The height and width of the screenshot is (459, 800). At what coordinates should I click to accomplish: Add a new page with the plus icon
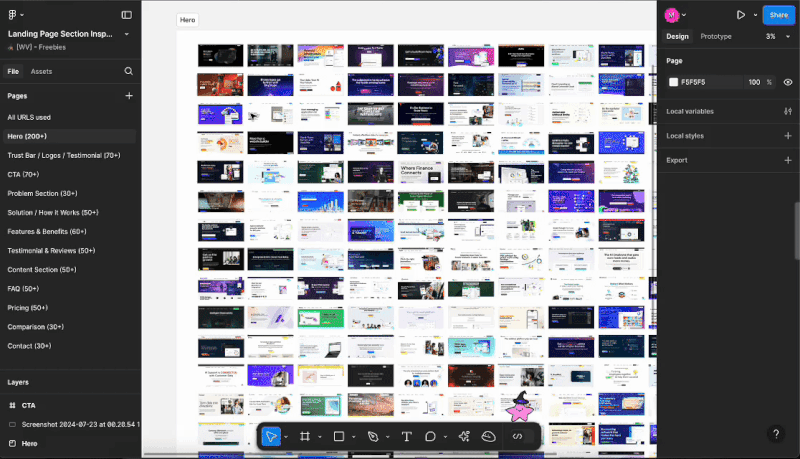tap(129, 95)
